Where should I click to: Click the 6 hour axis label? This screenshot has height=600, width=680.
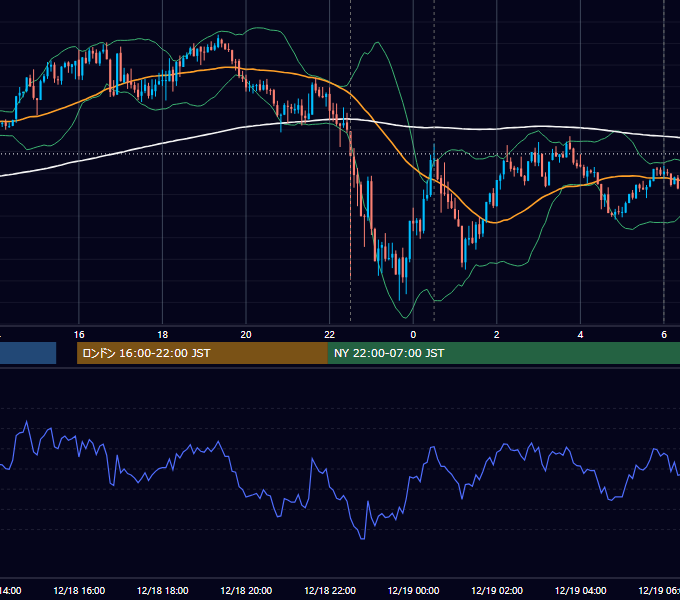tap(664, 335)
